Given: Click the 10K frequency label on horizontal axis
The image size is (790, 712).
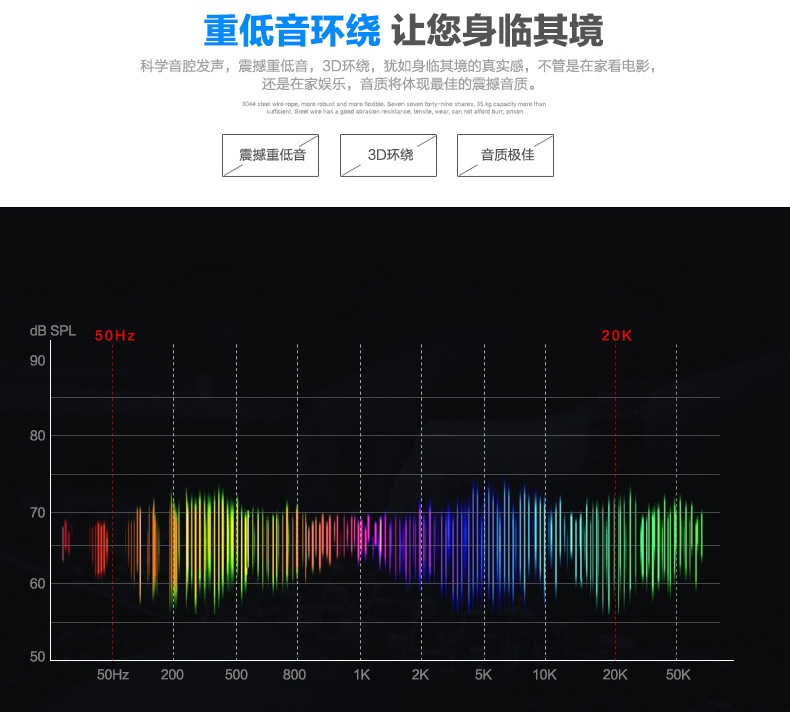Looking at the screenshot, I should [x=544, y=675].
